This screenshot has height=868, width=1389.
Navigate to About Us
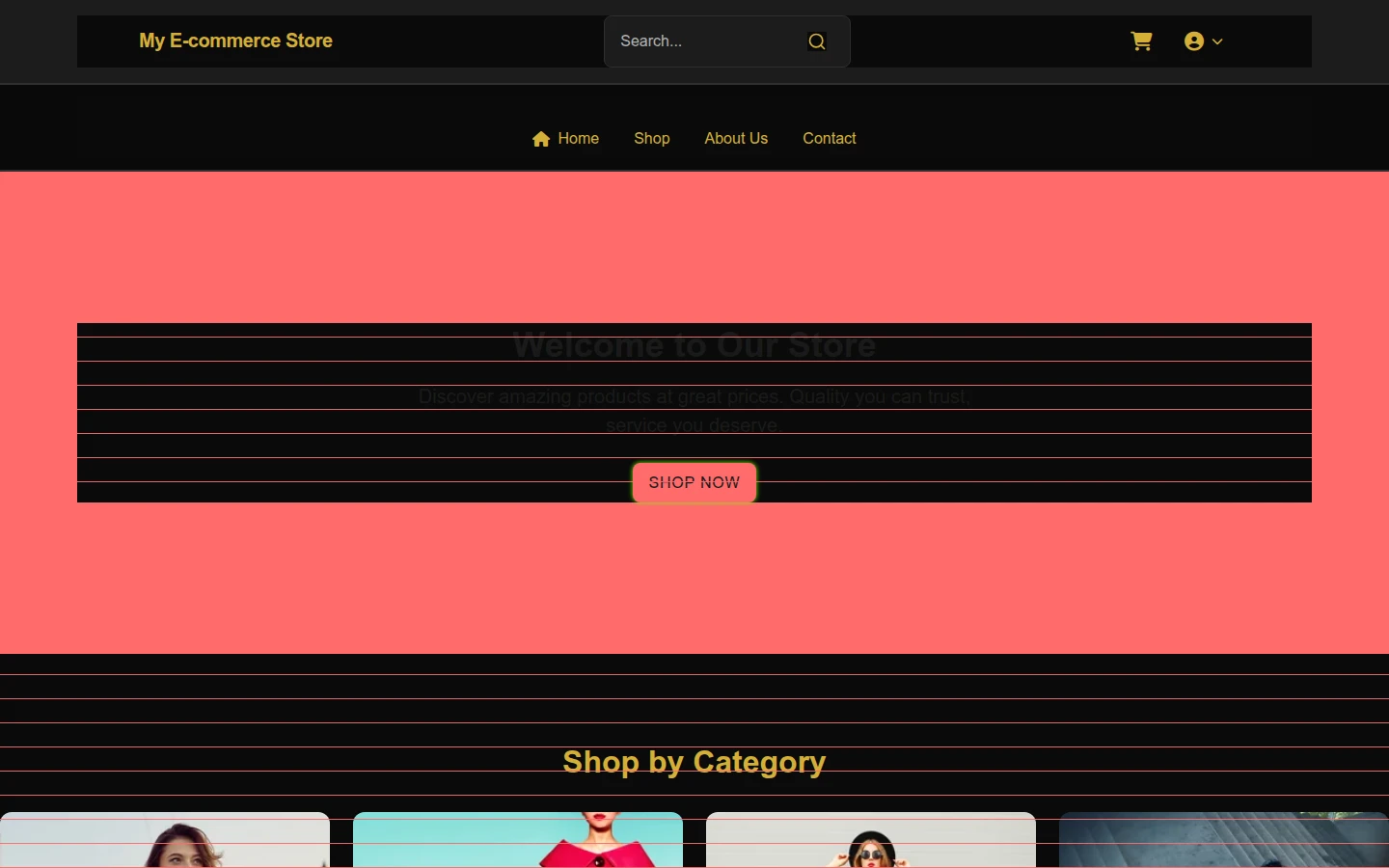tap(736, 138)
